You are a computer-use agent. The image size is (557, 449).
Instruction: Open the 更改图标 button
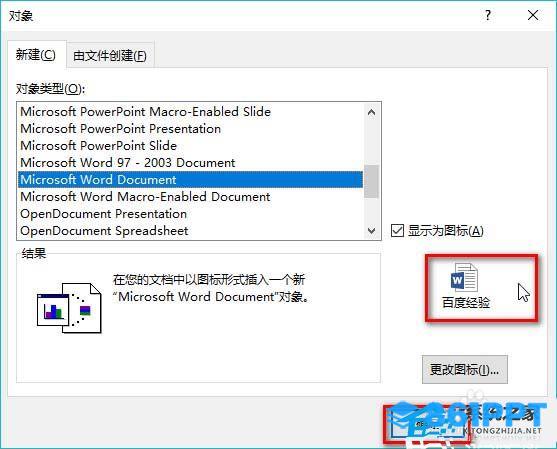point(465,370)
